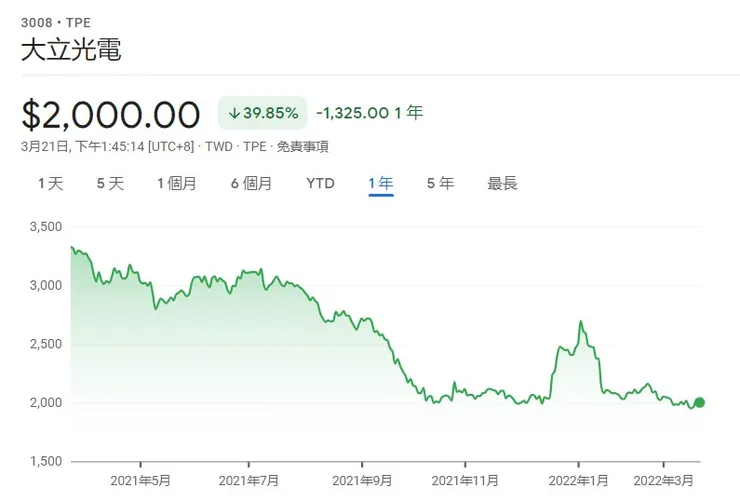Switch to the 6個月 range tab

point(251,183)
